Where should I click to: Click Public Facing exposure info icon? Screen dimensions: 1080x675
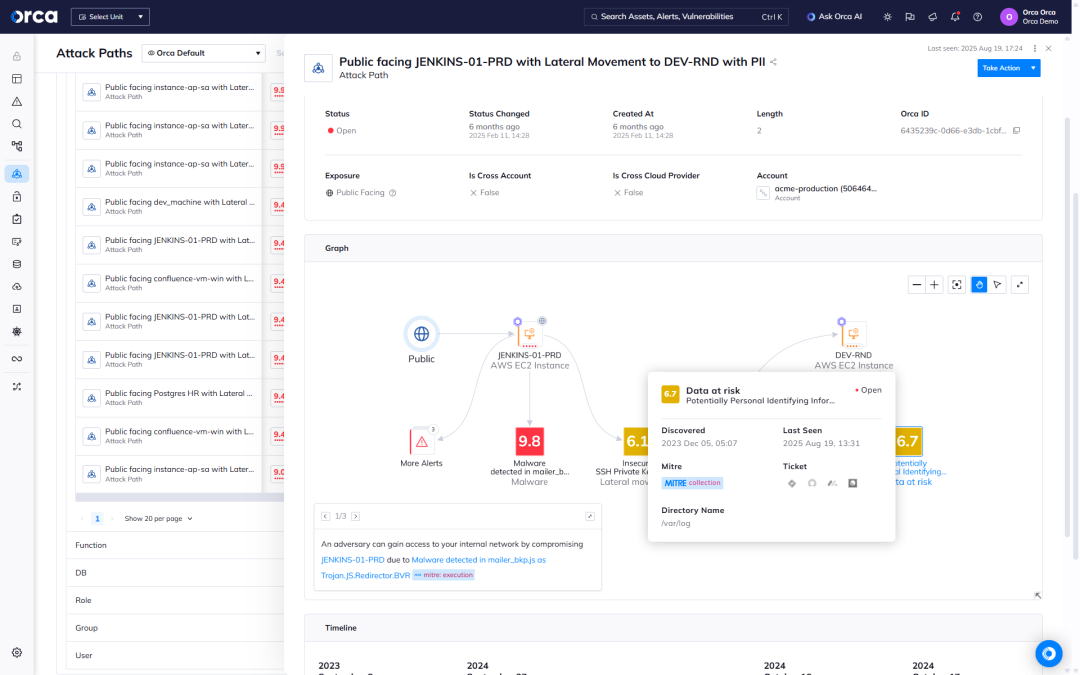393,193
